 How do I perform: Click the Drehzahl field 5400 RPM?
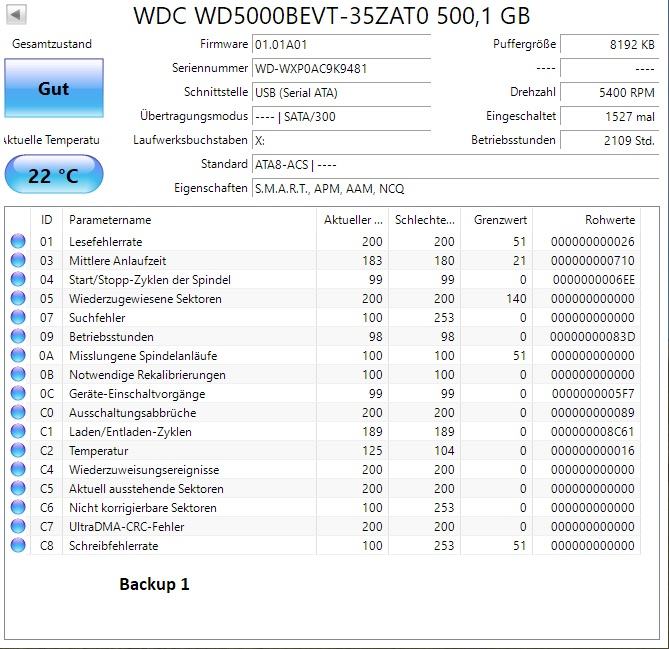coord(610,93)
